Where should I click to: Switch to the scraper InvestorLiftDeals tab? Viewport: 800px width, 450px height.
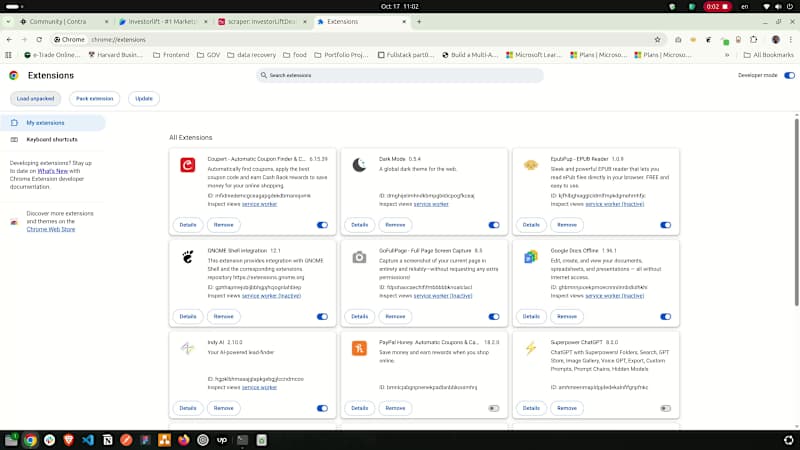pyautogui.click(x=261, y=21)
